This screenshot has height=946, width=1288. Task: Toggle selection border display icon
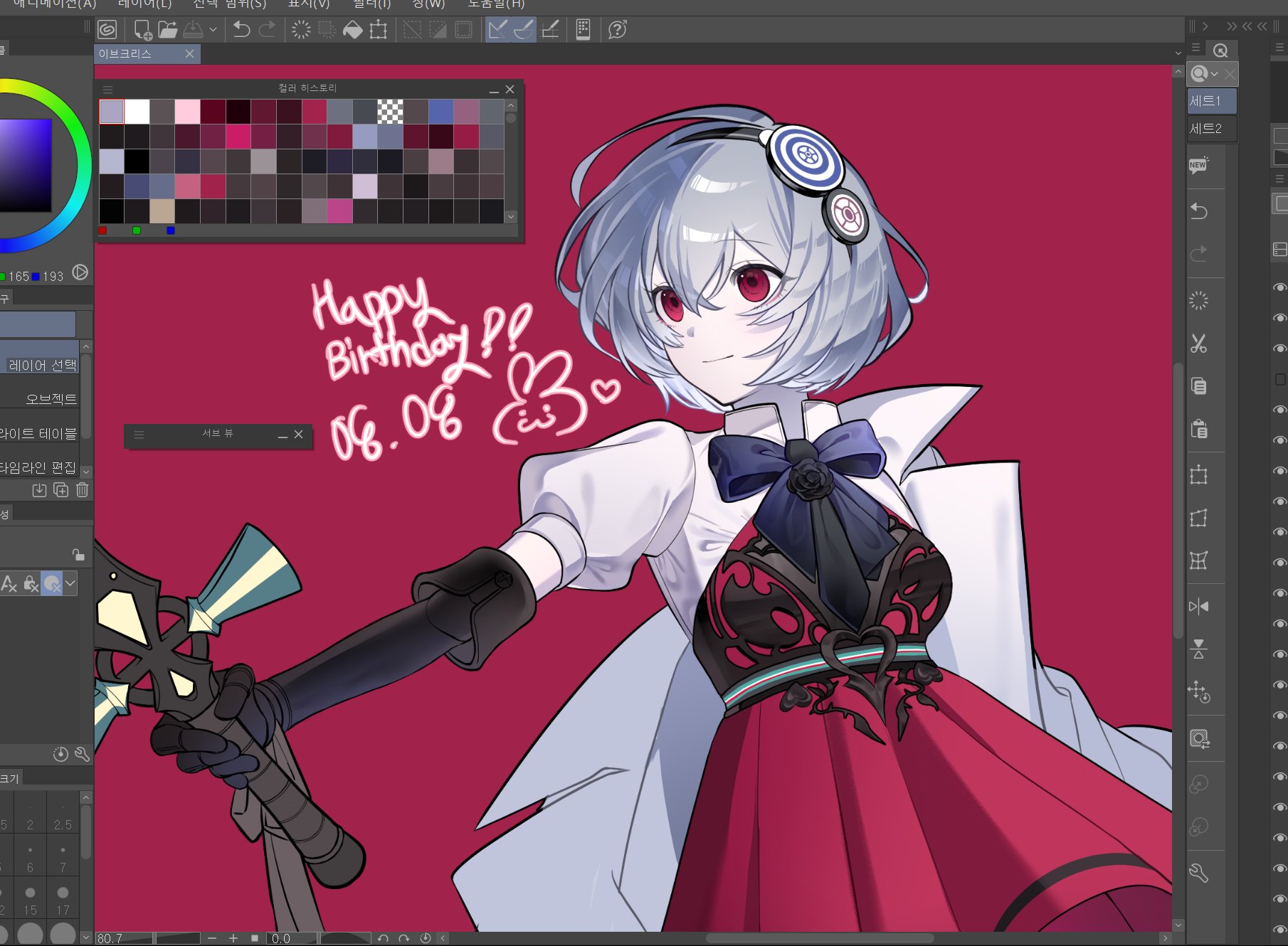pyautogui.click(x=463, y=30)
